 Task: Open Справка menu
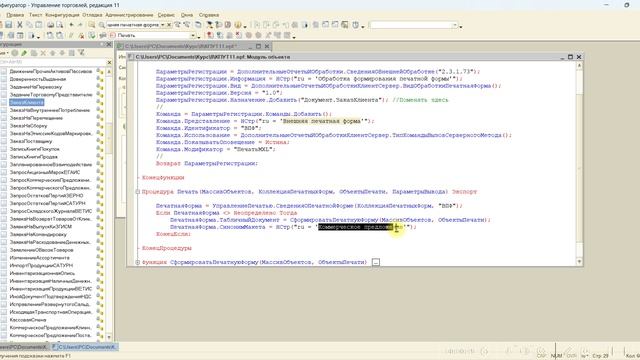point(209,15)
